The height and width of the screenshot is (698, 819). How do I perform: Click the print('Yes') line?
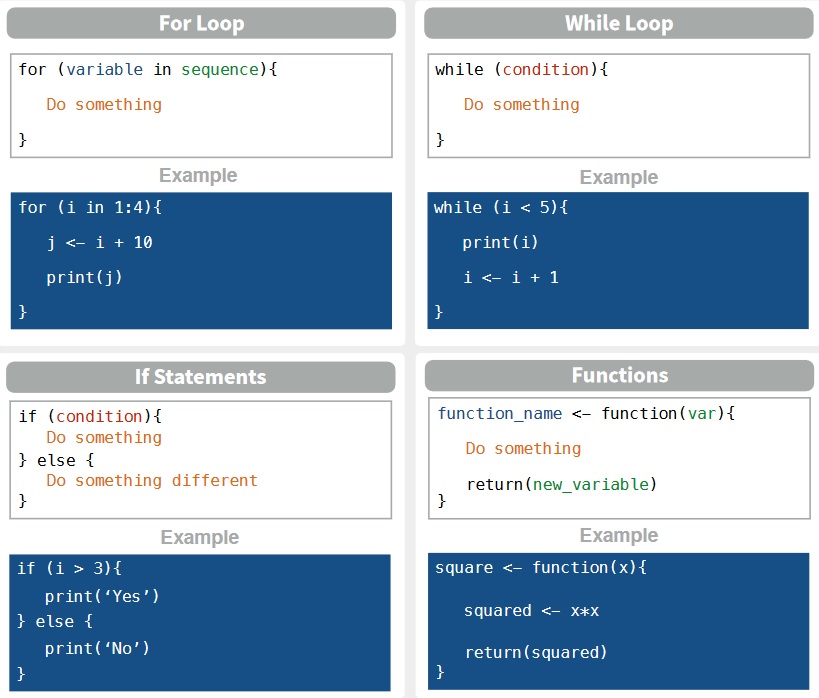102,597
